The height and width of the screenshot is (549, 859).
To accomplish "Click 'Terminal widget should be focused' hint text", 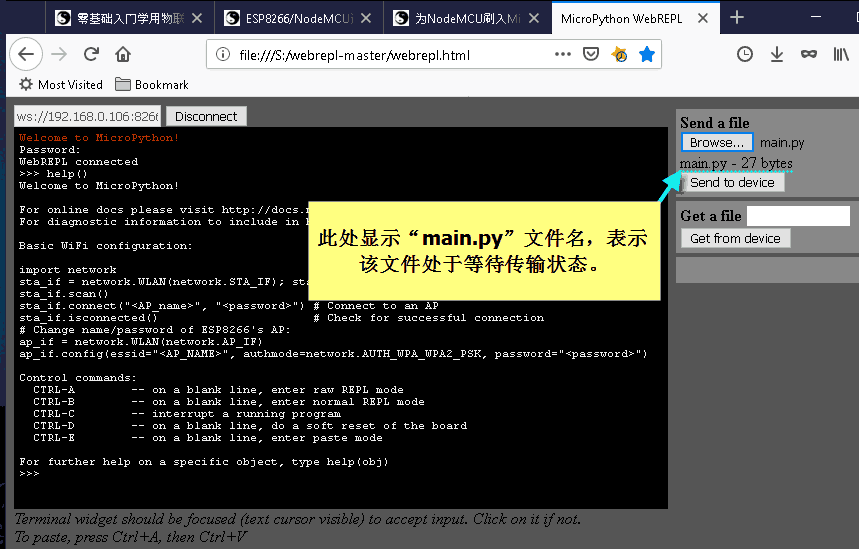I will point(297,519).
